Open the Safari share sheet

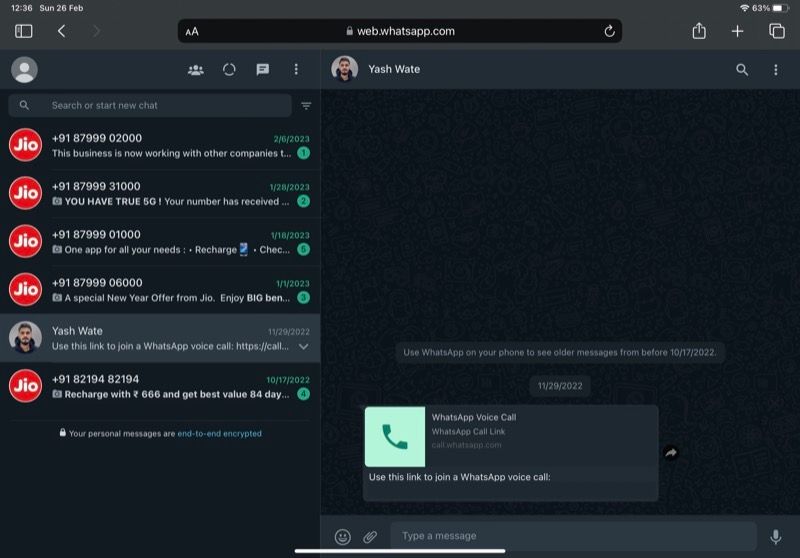pos(699,31)
